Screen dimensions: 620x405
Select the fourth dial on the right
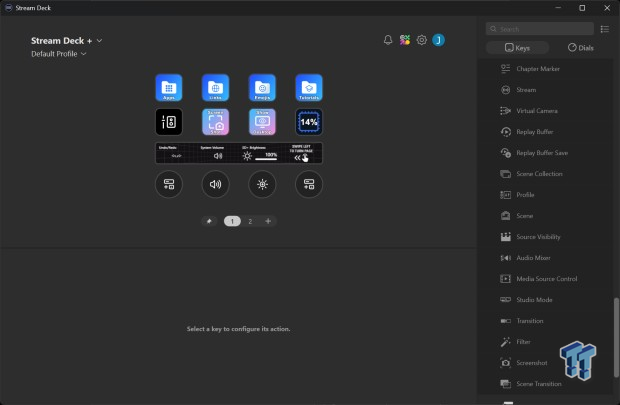tap(309, 184)
